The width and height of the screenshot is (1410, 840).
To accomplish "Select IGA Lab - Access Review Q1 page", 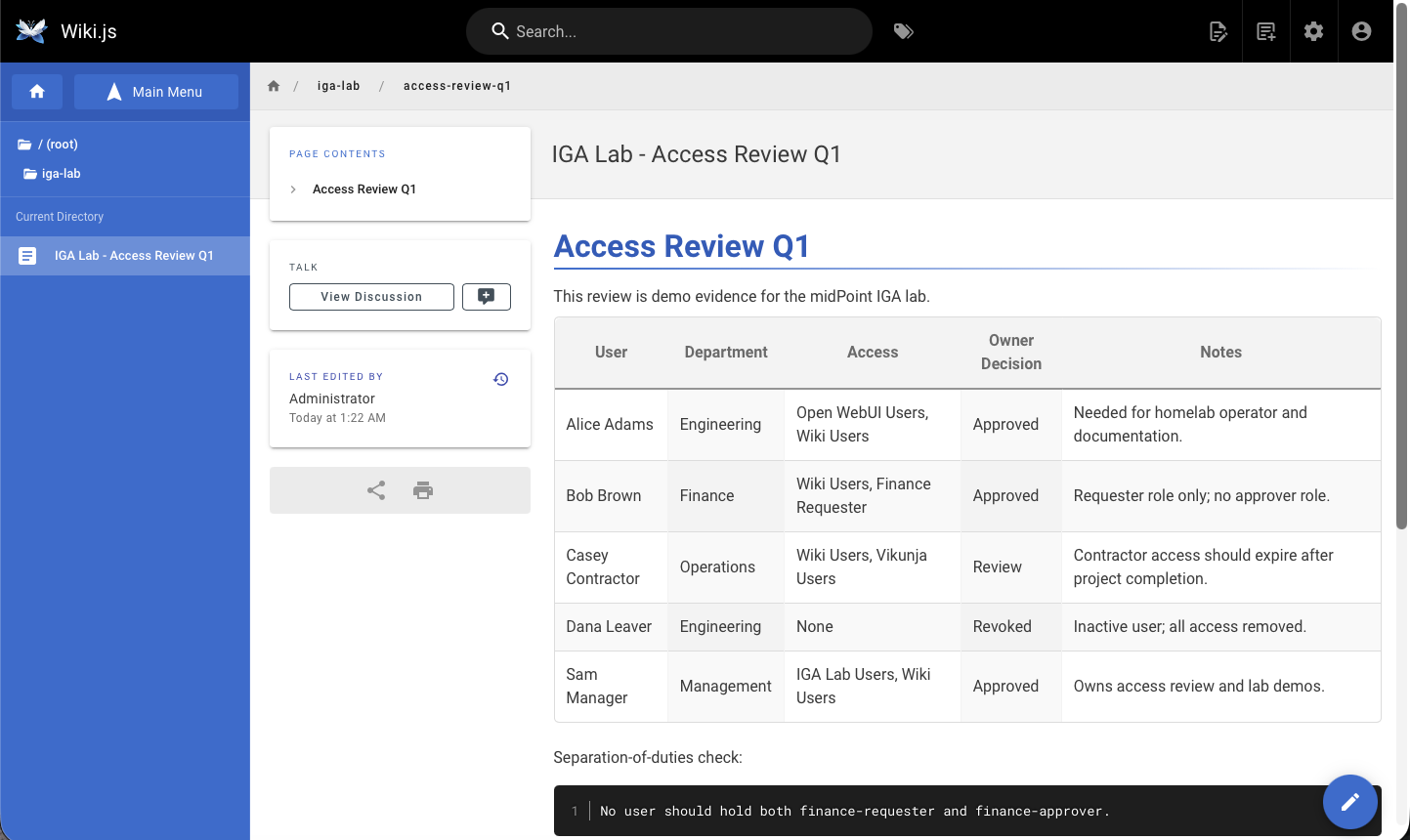I will [x=125, y=256].
